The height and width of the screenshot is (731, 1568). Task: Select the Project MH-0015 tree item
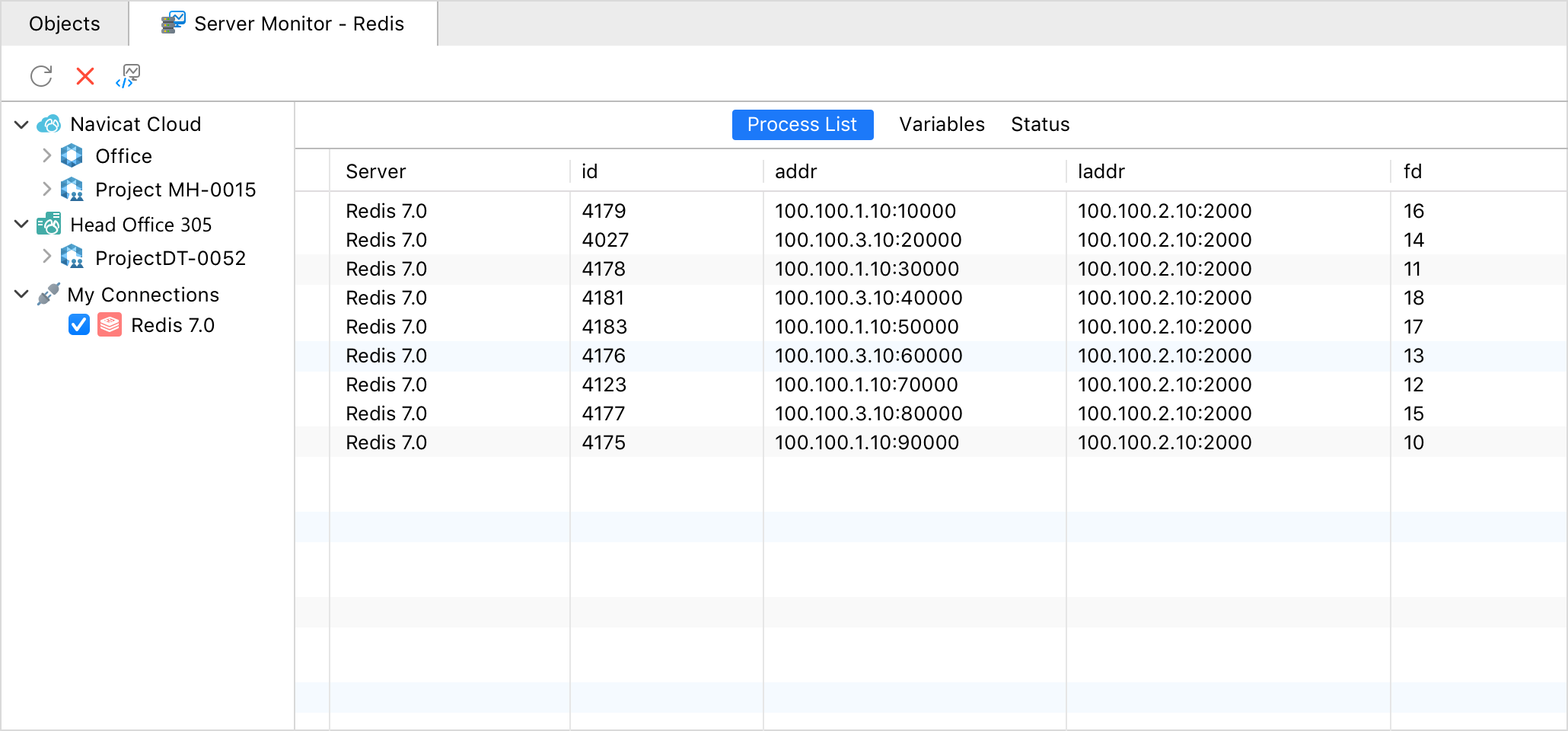point(175,190)
